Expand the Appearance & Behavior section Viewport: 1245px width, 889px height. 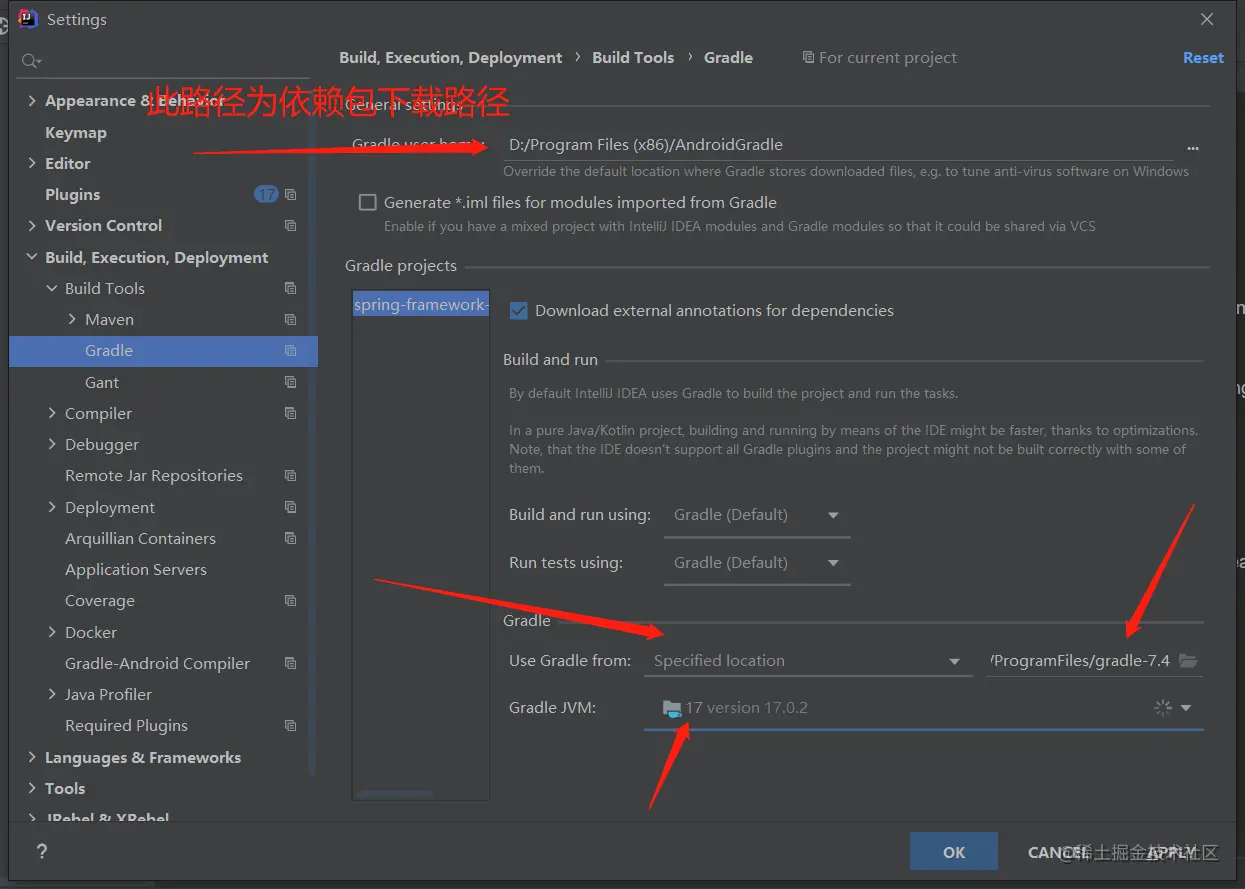[32, 101]
